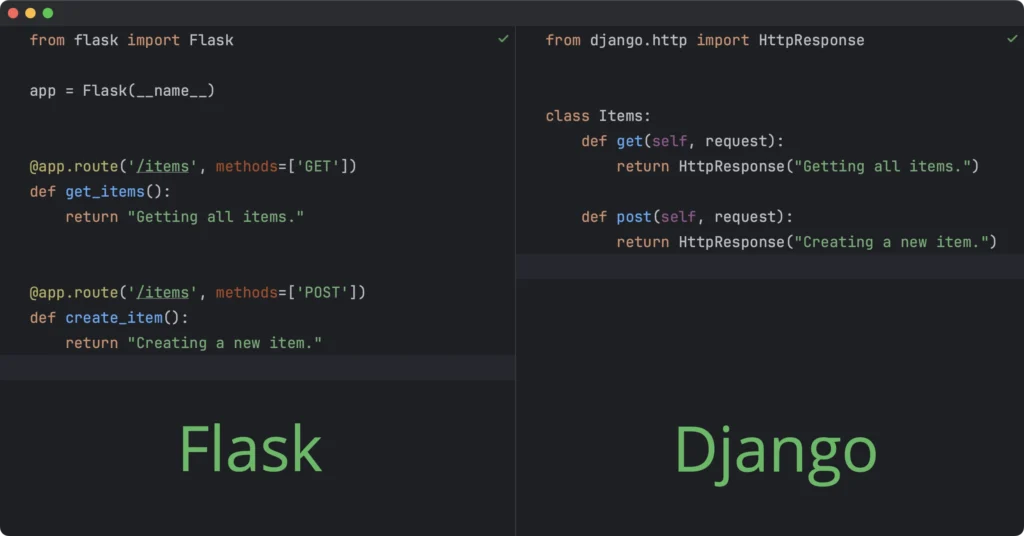Click the large green Django label
1024x536 pixels.
click(x=775, y=451)
